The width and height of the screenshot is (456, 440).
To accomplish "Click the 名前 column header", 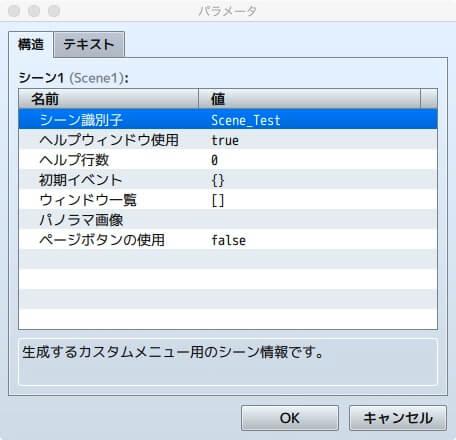I will pos(109,99).
